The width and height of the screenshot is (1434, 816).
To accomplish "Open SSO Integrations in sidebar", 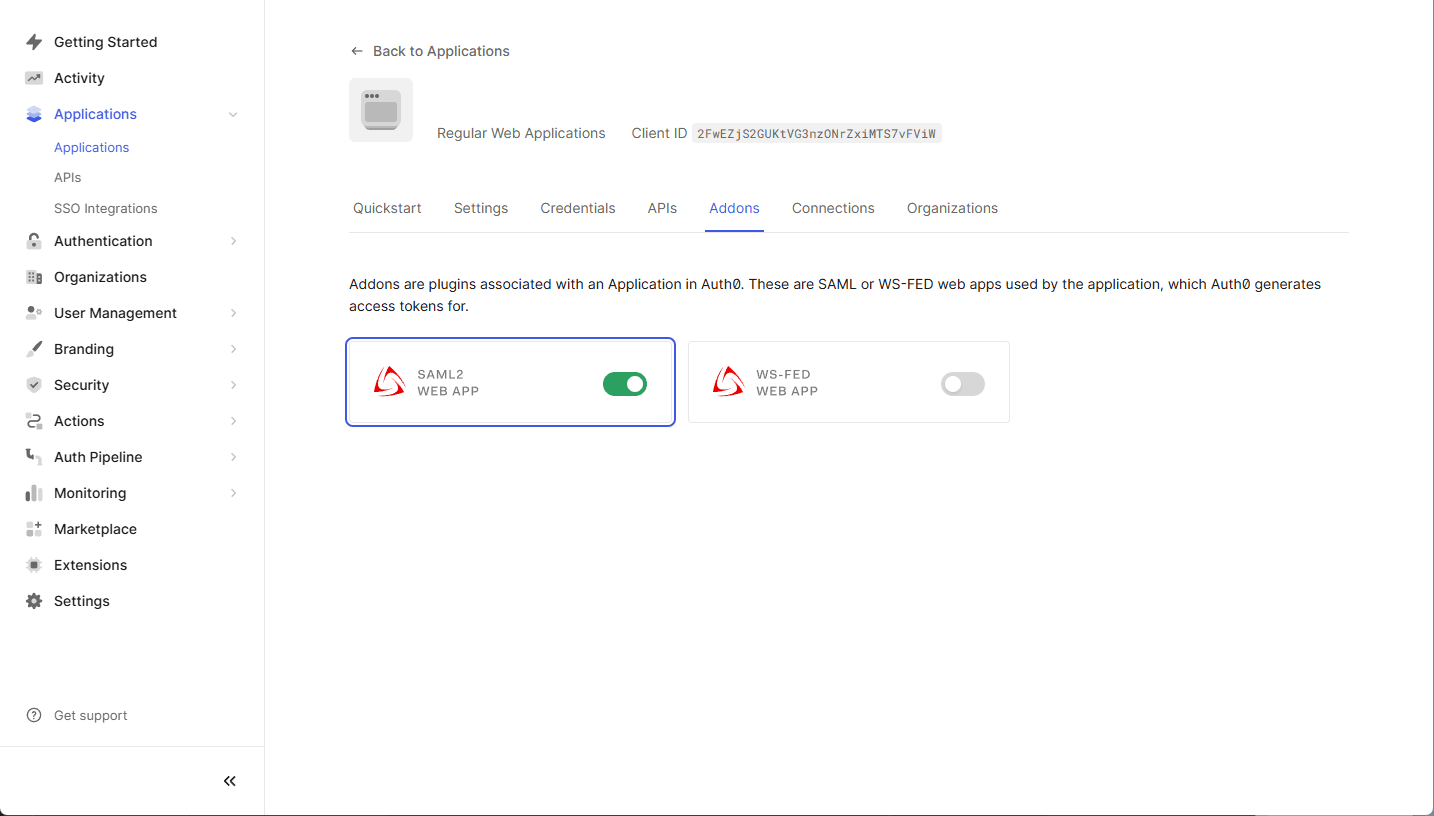I will tap(106, 208).
